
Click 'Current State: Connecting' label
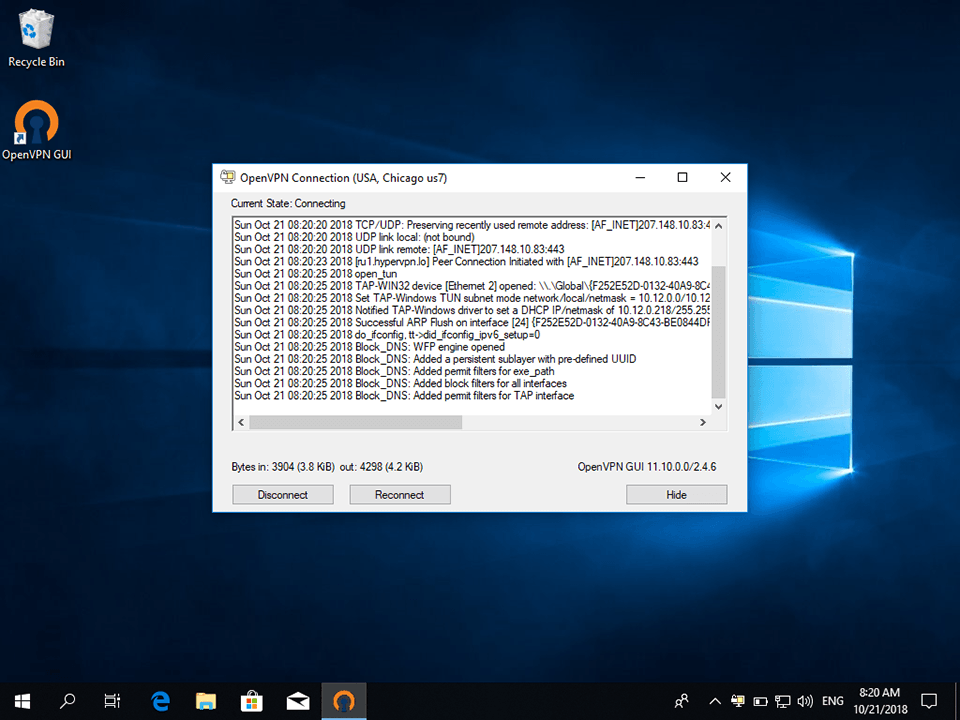[288, 203]
